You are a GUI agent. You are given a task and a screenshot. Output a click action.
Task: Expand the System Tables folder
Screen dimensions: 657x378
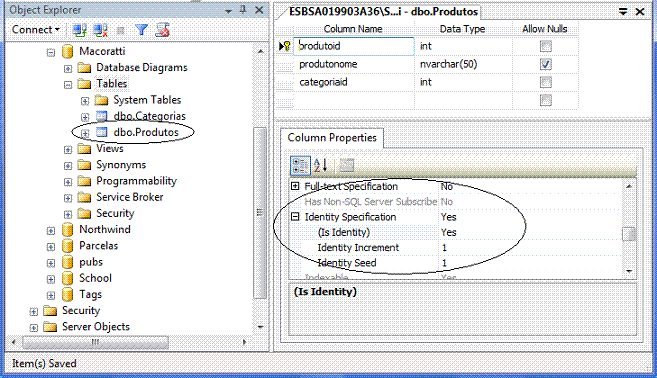coord(85,101)
